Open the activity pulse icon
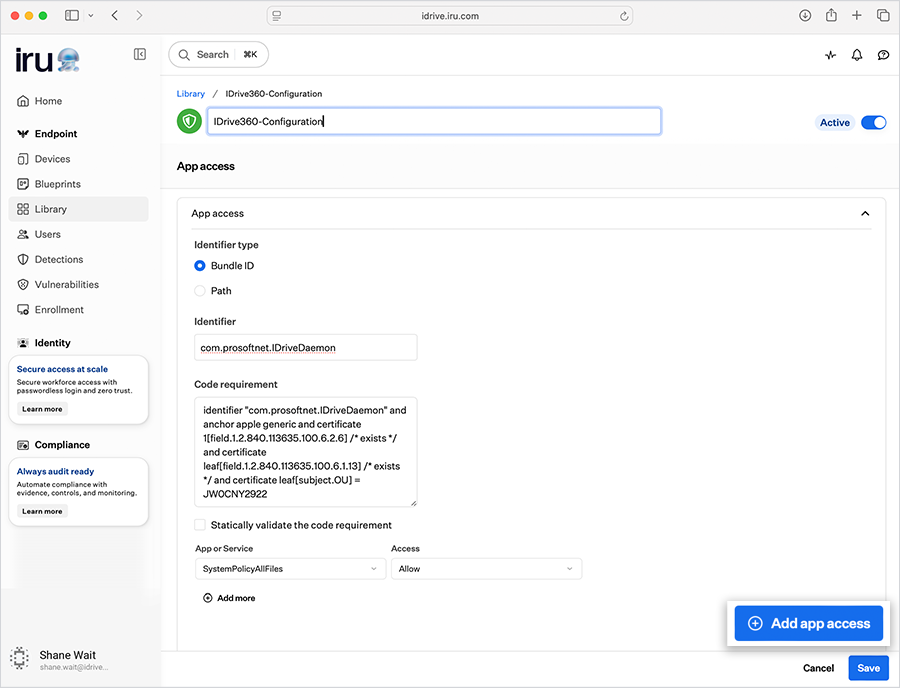 830,55
